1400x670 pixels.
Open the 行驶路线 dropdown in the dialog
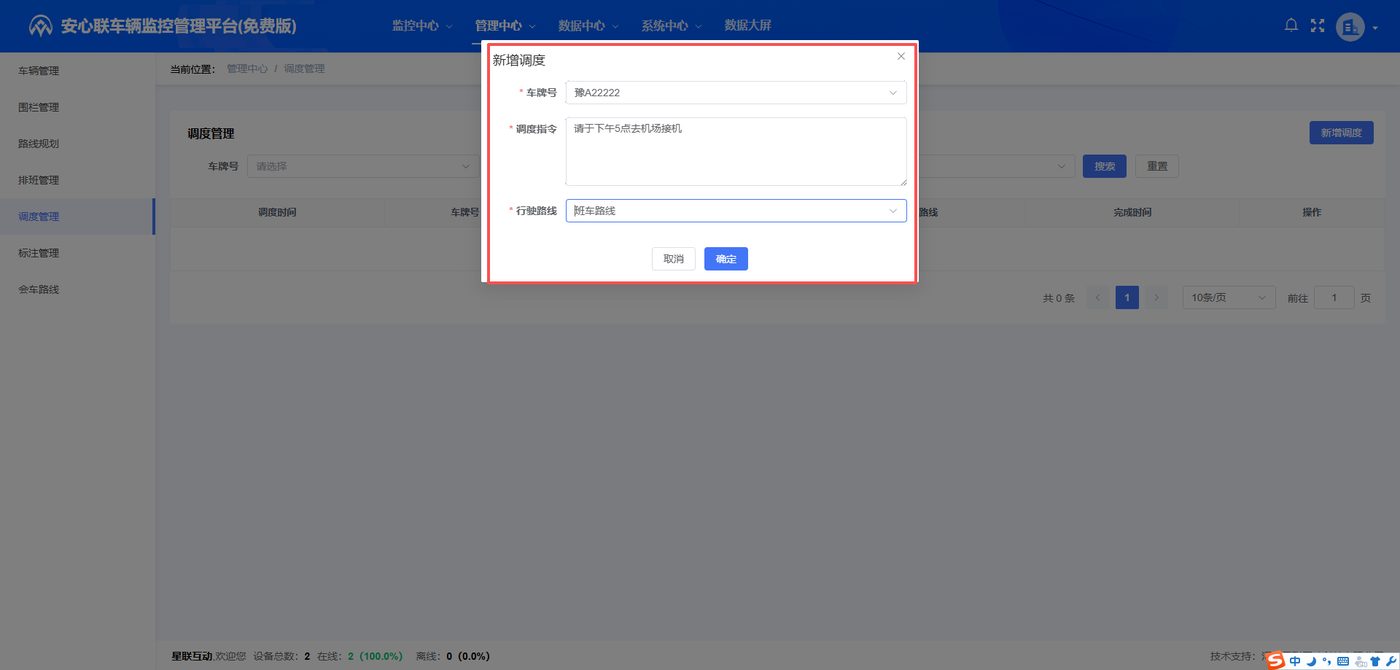(x=736, y=211)
